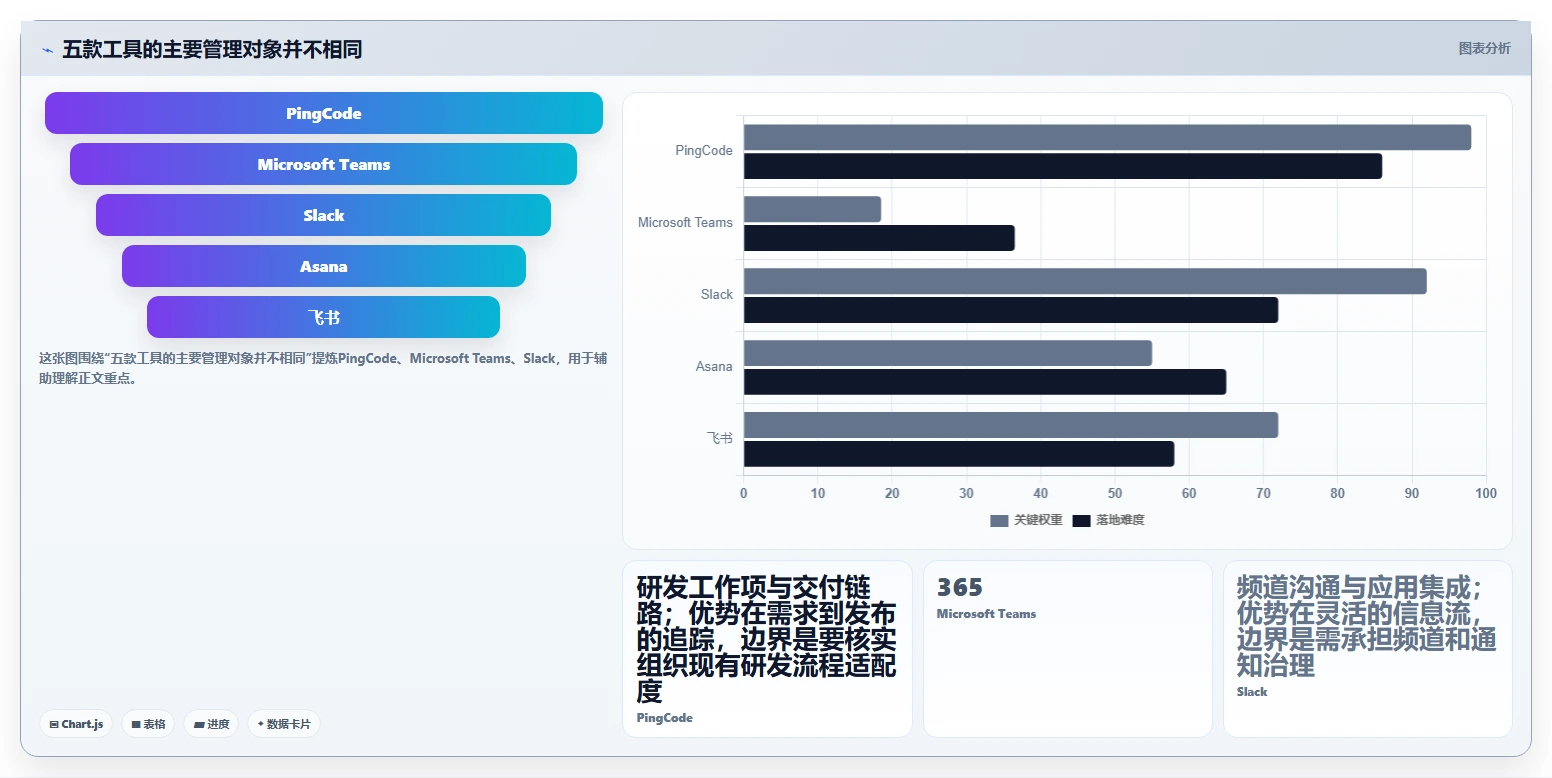Click 飞书 关键权重 gray bar
Image resolution: width=1552 pixels, height=778 pixels.
1011,425
